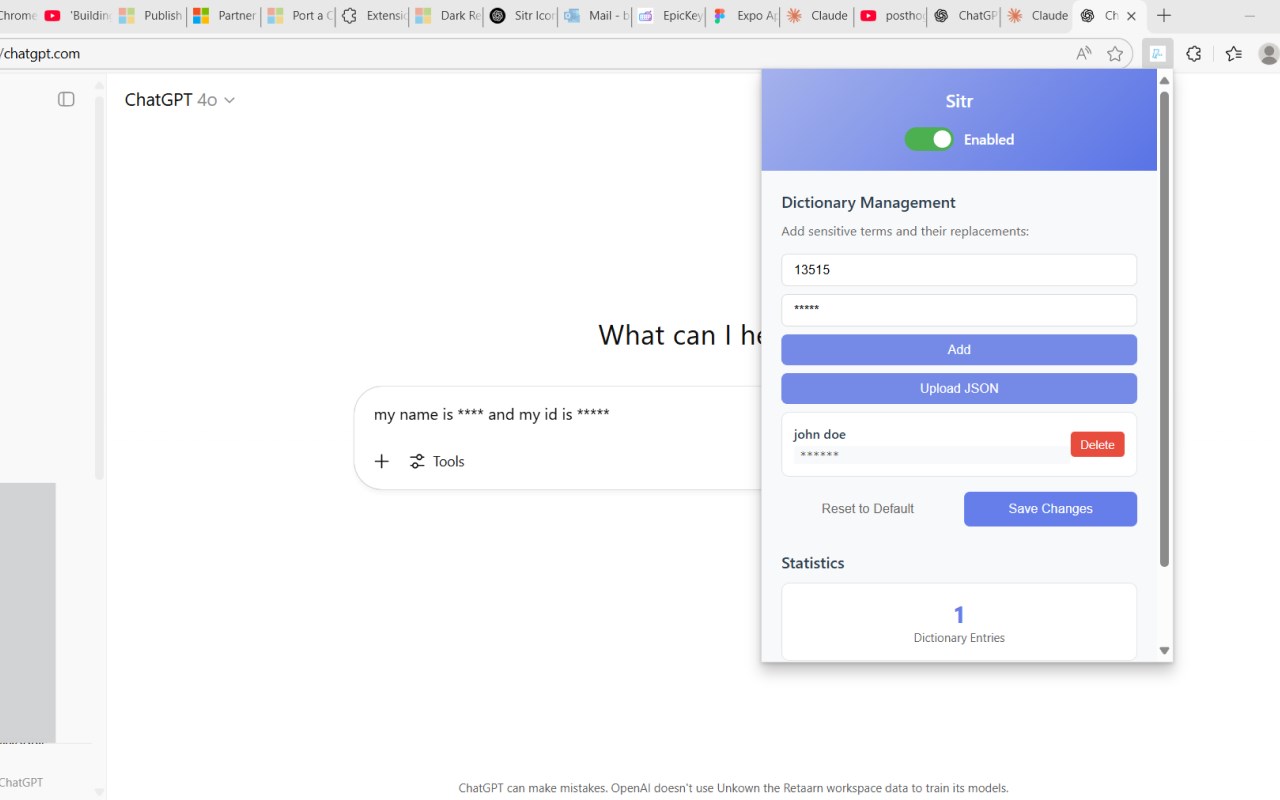
Task: Switch to the Sitr Icon tab
Action: pos(521,16)
